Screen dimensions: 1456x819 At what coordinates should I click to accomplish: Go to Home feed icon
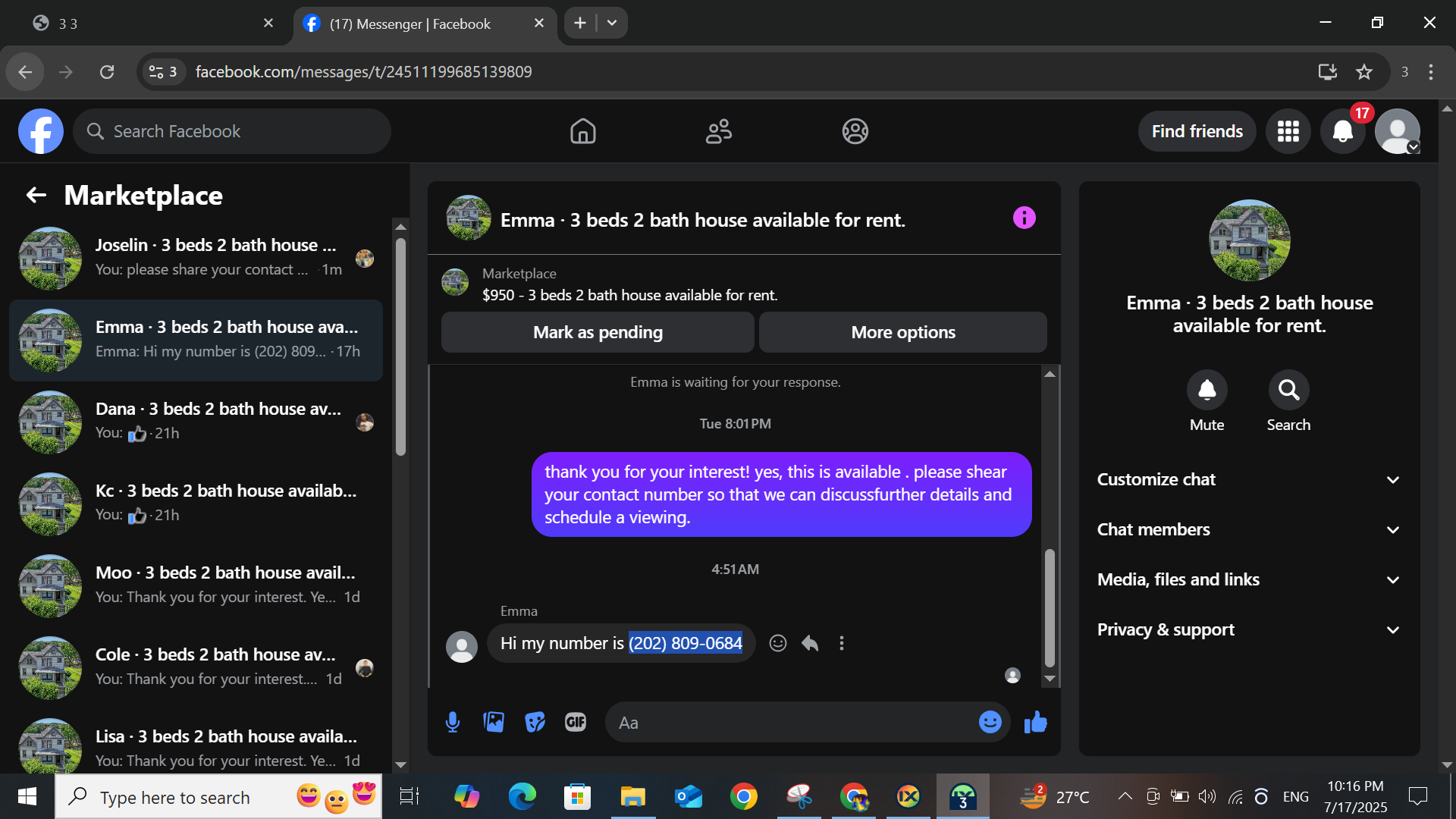pyautogui.click(x=582, y=131)
